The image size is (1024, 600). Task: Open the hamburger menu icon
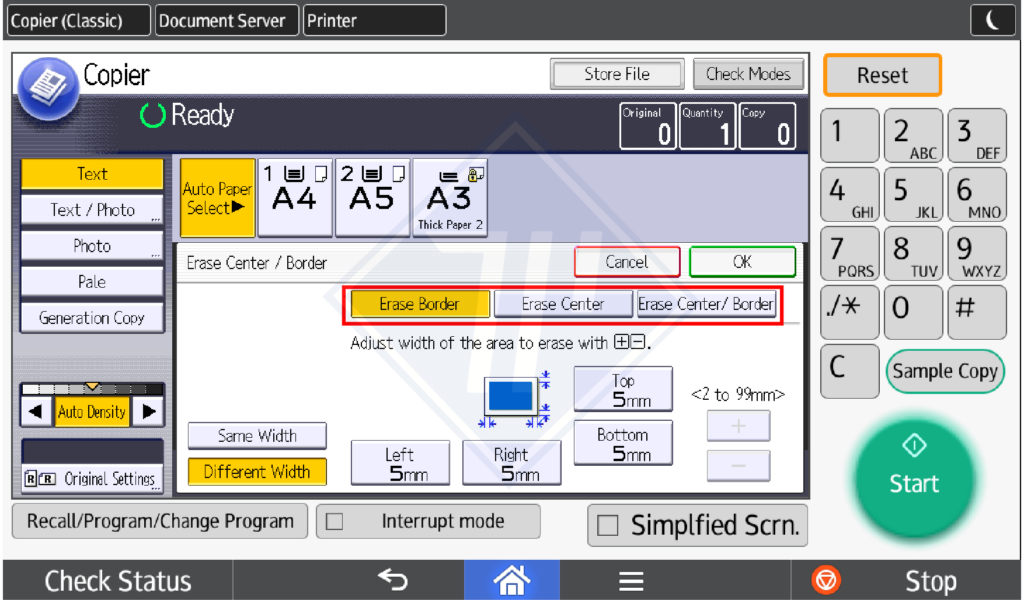631,580
